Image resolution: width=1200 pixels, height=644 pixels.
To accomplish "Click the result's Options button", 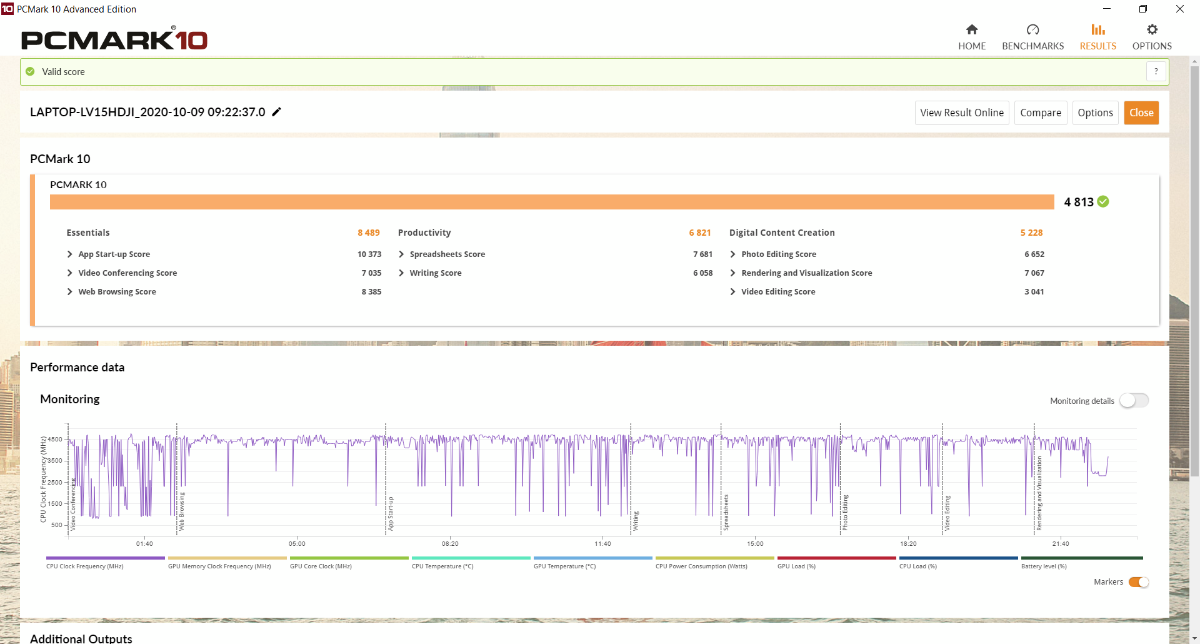I will (x=1095, y=113).
